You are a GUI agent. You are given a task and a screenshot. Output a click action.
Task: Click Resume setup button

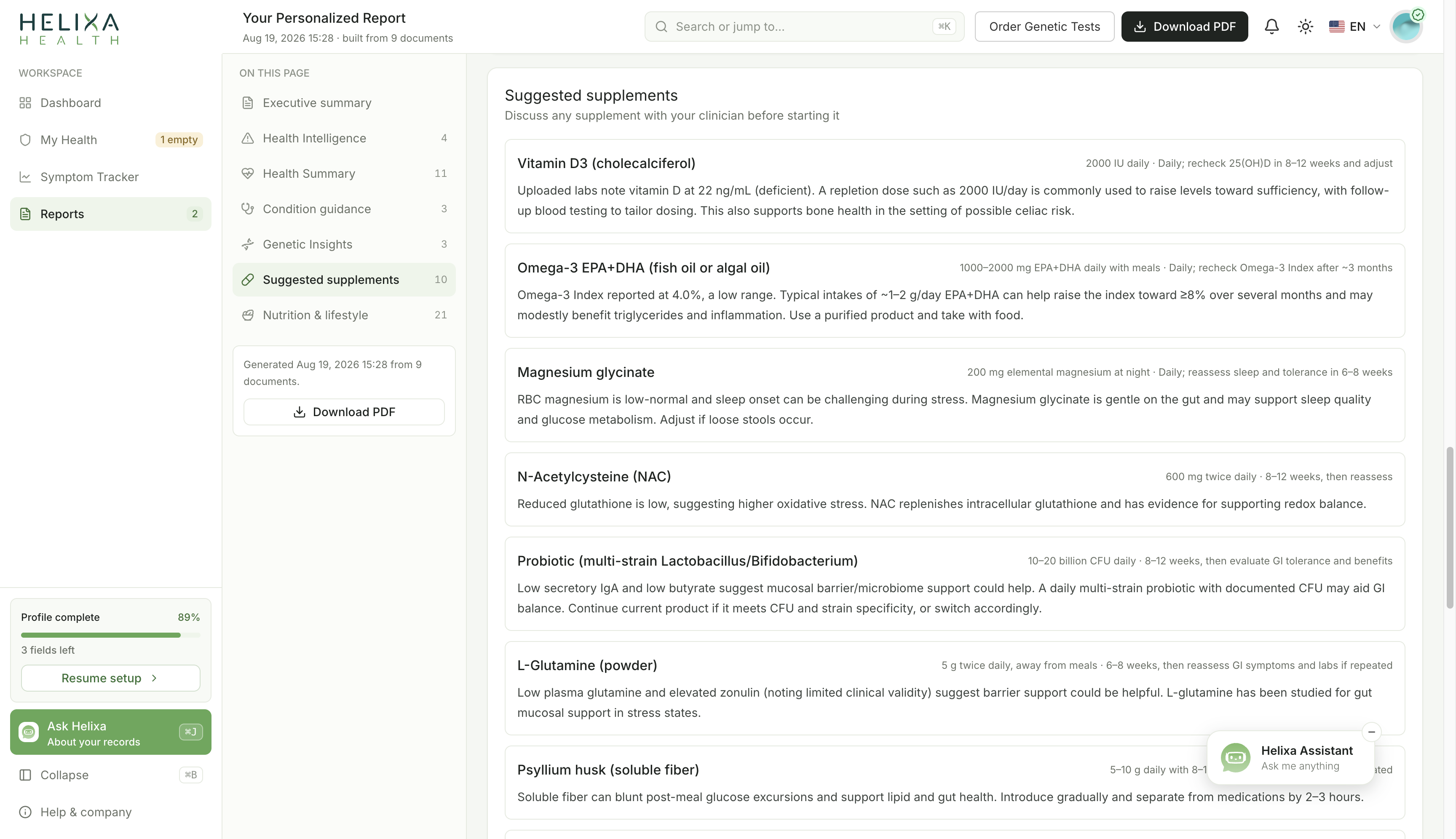(111, 678)
